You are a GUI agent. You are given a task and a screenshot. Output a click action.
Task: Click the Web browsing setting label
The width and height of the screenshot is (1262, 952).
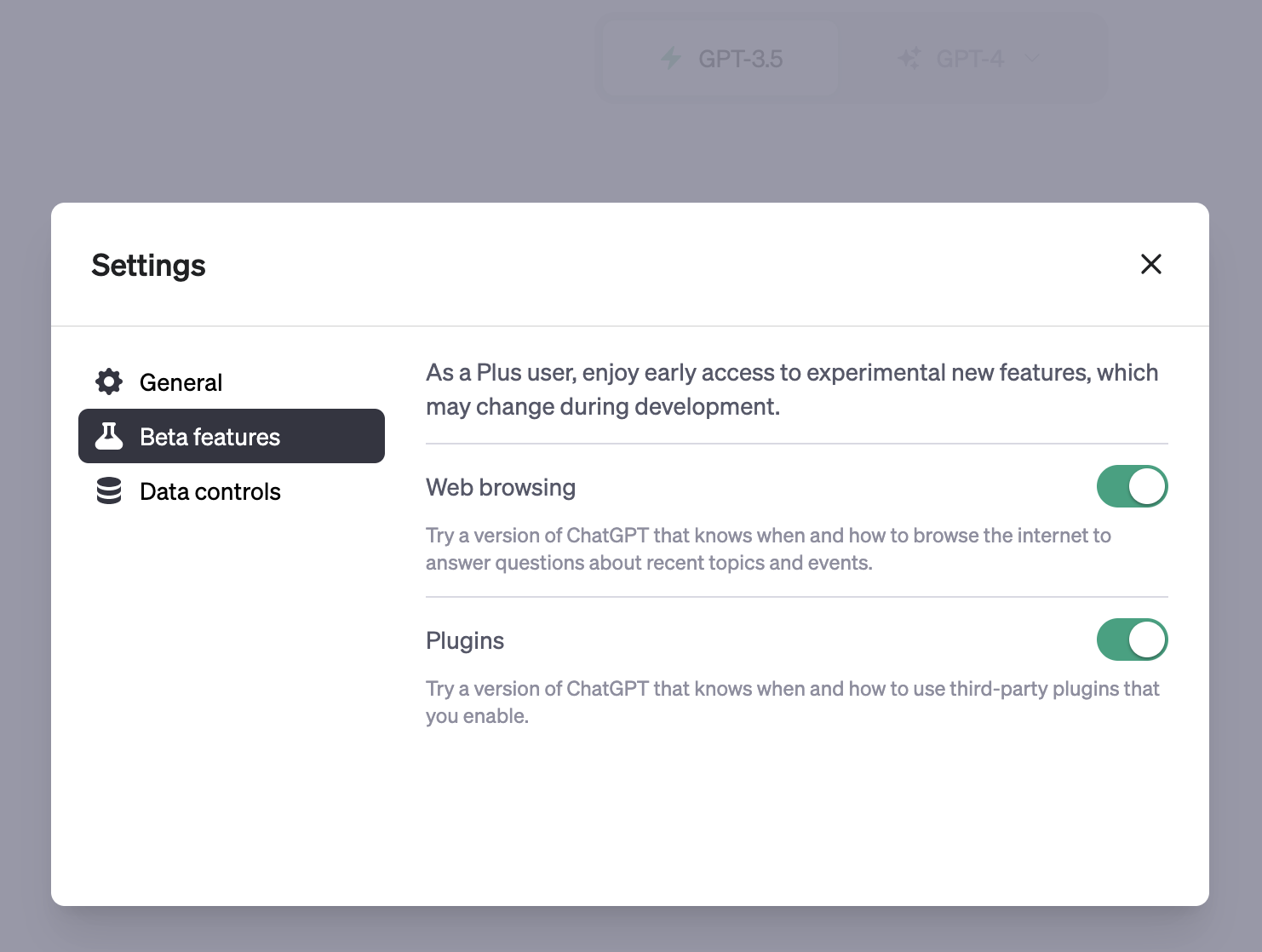click(x=501, y=487)
